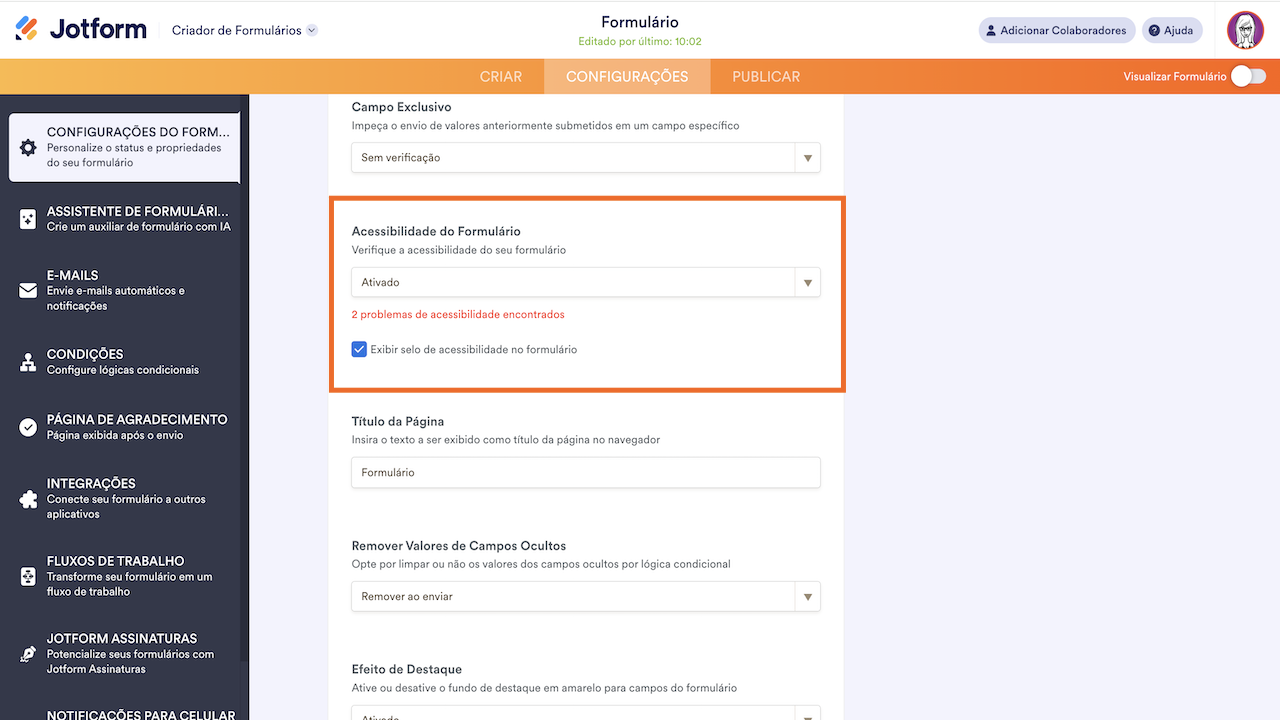Open Remover Valores de Campos Ocultos dropdown
The width and height of the screenshot is (1280, 720).
point(585,597)
